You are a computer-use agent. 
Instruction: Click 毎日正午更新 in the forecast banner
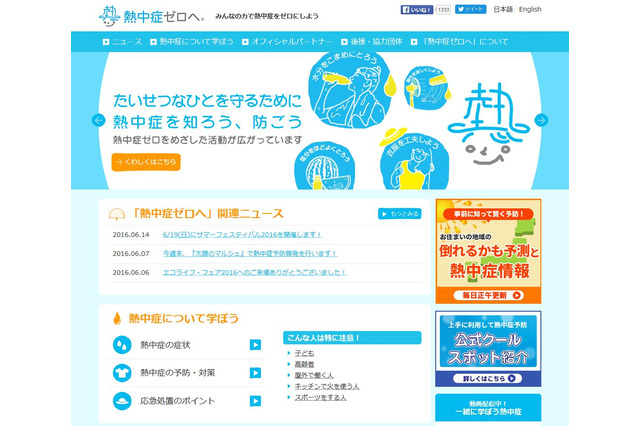tap(489, 295)
